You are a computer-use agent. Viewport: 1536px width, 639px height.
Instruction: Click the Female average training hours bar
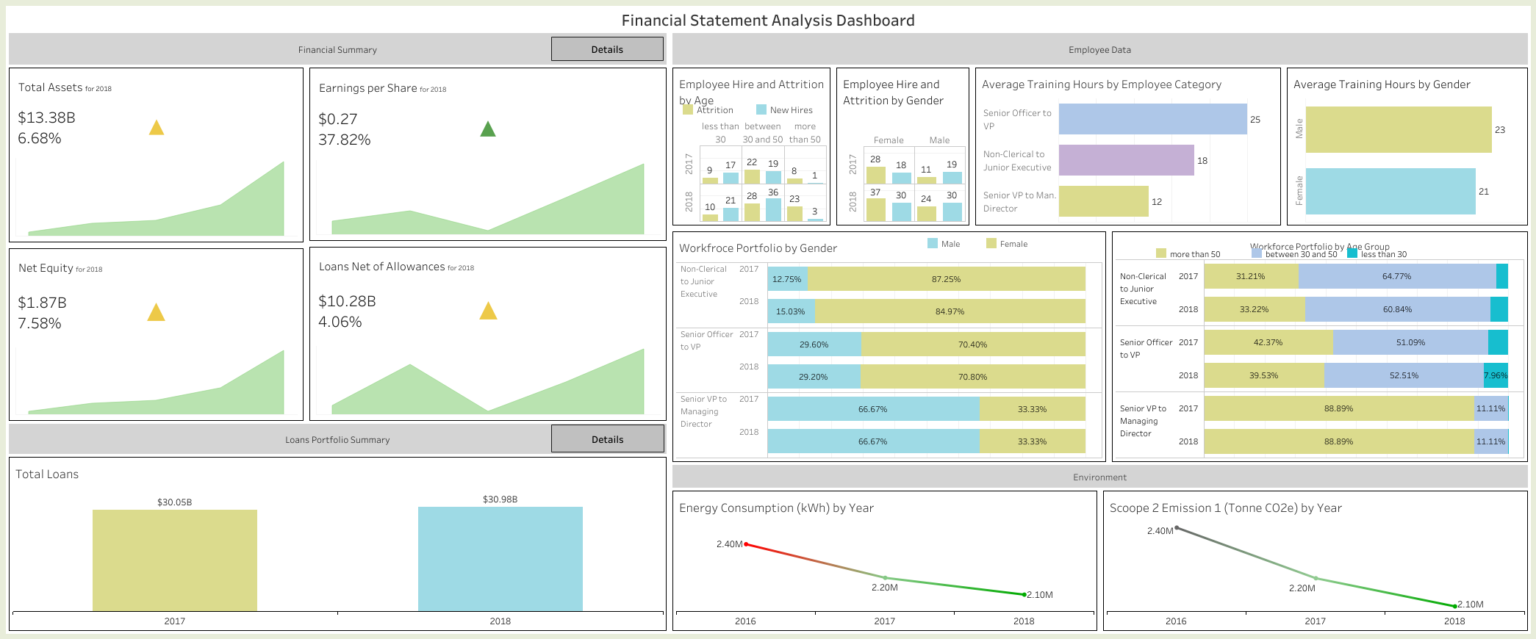[x=1391, y=191]
